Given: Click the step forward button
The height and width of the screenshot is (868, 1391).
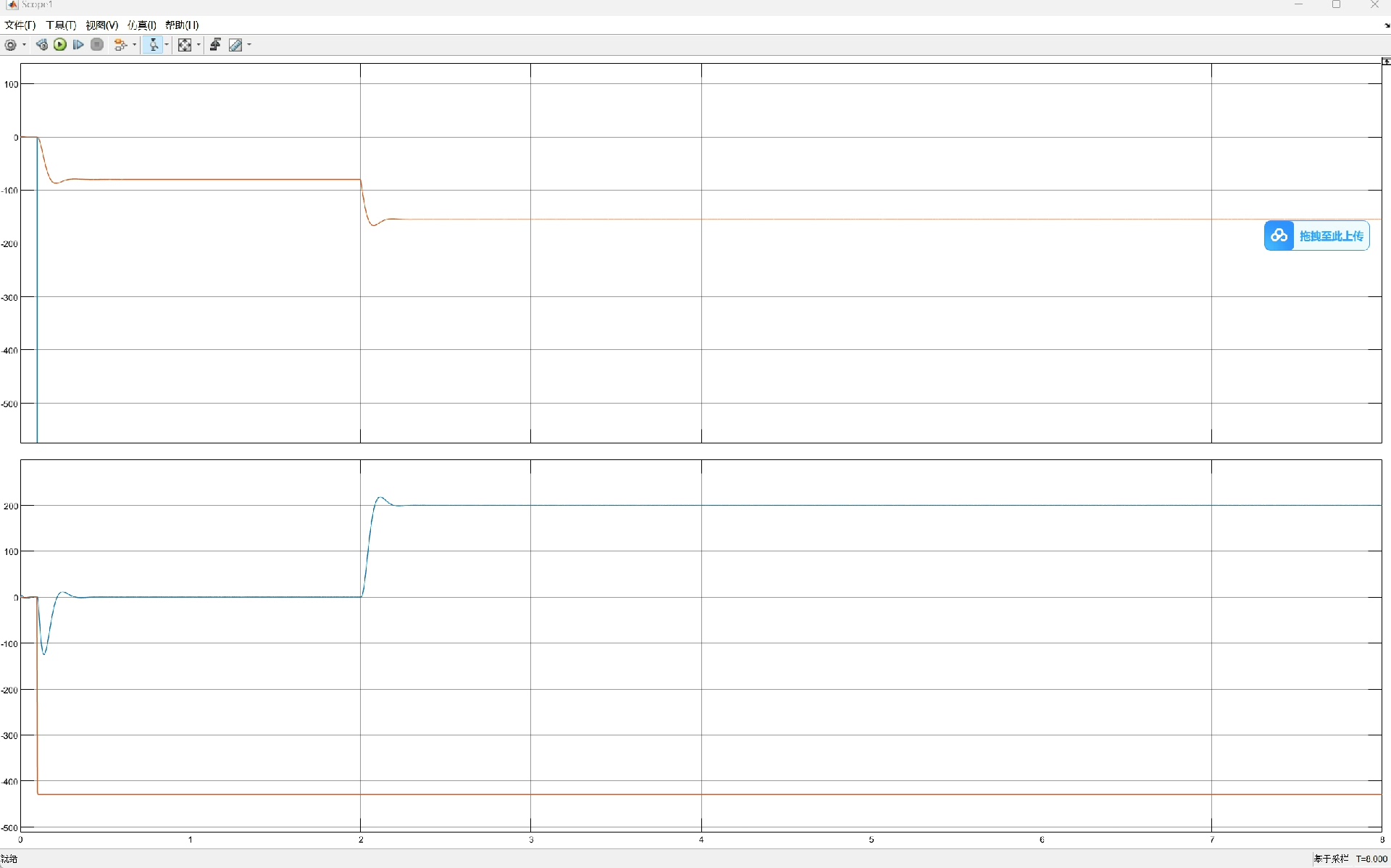Looking at the screenshot, I should point(78,45).
